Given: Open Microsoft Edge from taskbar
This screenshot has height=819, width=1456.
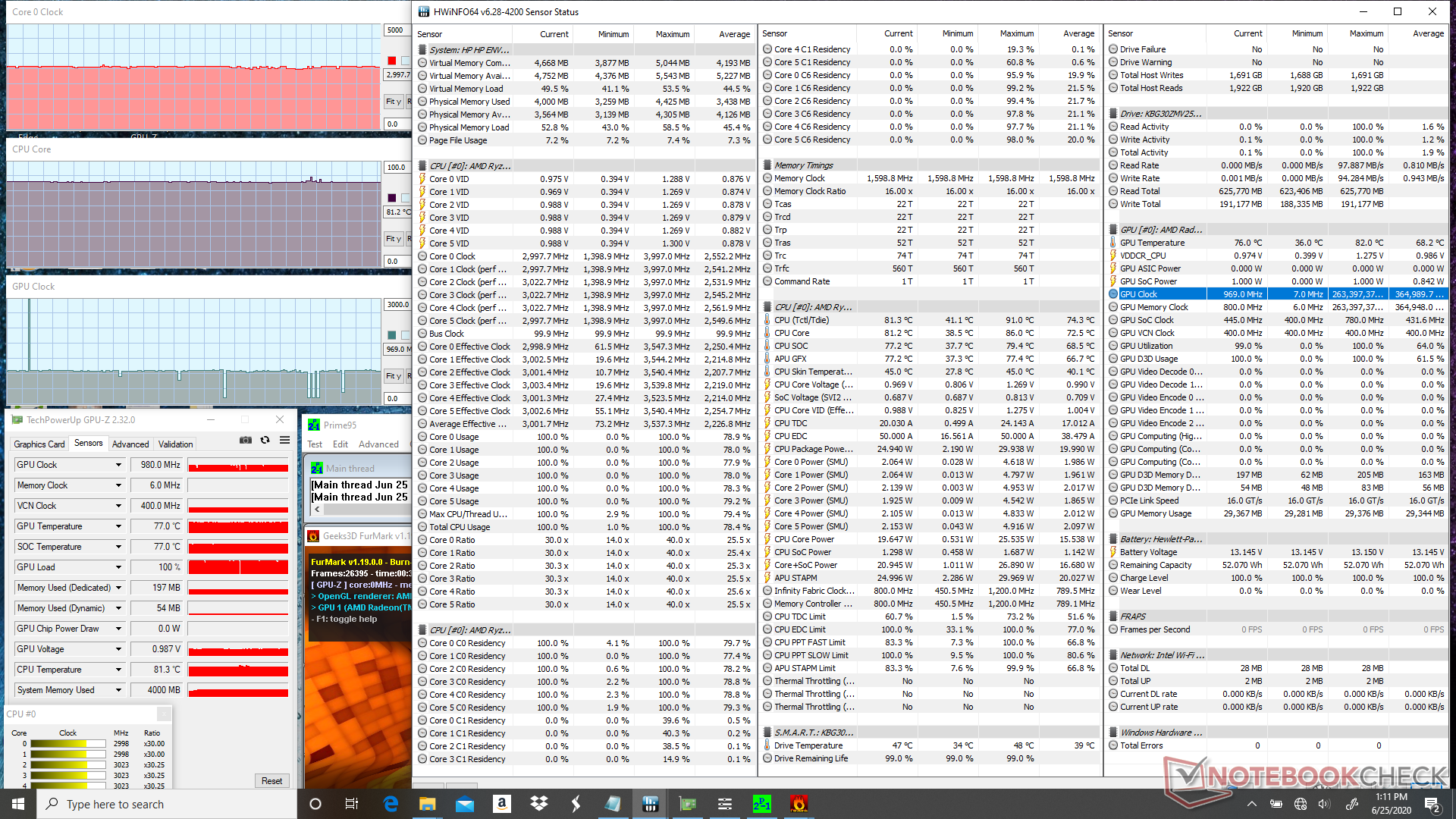Looking at the screenshot, I should tap(391, 804).
